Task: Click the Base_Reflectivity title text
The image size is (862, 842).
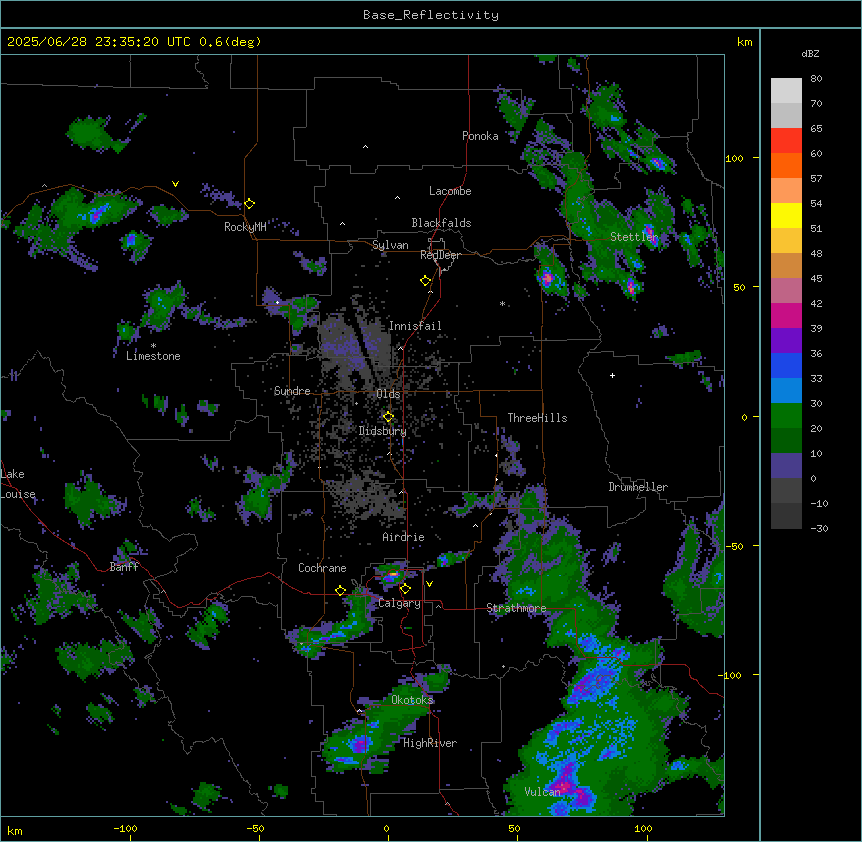Action: point(431,15)
